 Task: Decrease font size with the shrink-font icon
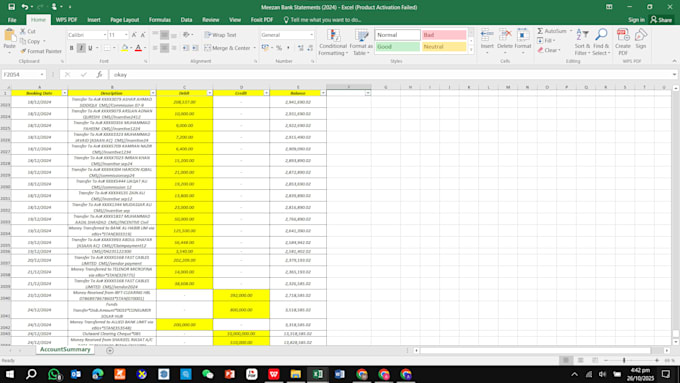(x=143, y=35)
